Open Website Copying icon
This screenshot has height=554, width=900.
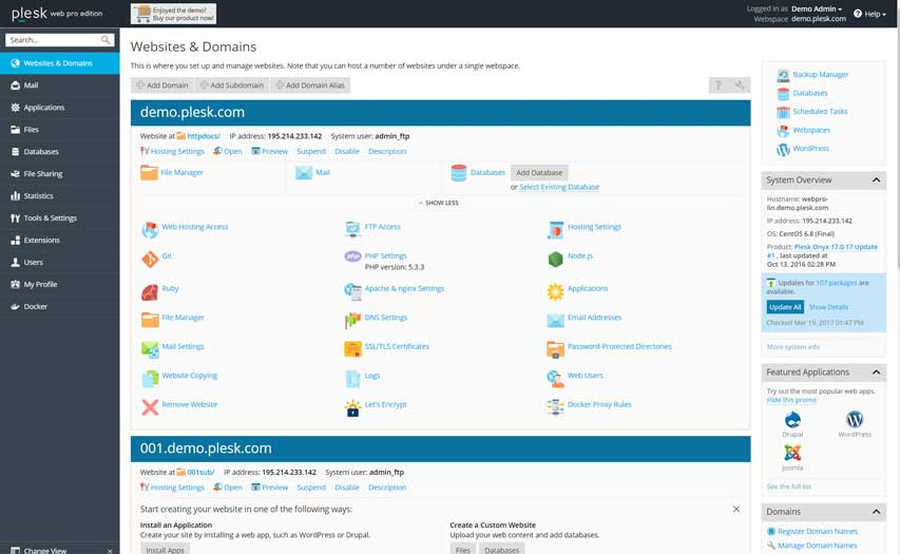(x=150, y=378)
